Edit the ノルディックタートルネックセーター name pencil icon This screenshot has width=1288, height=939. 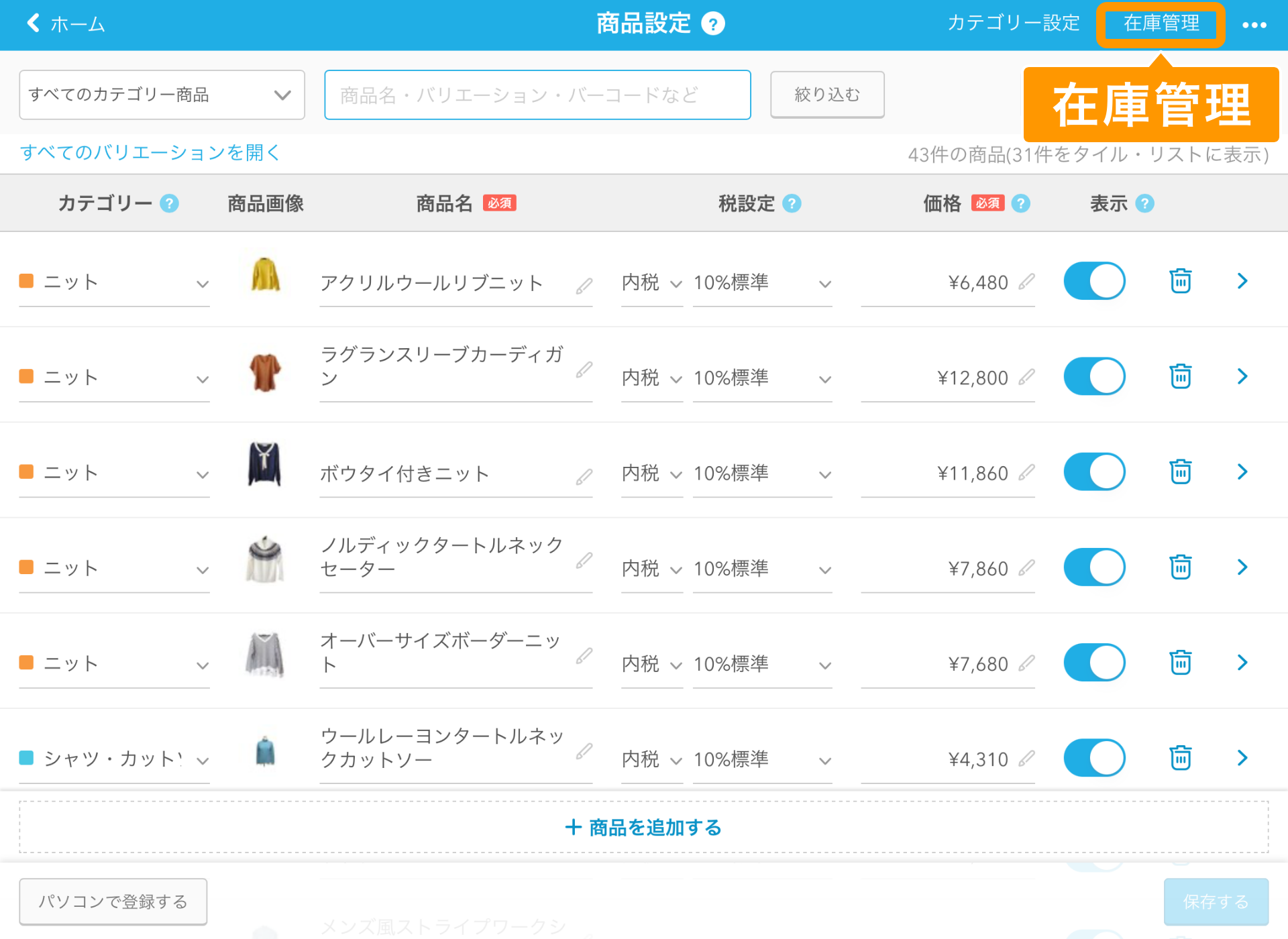point(584,560)
